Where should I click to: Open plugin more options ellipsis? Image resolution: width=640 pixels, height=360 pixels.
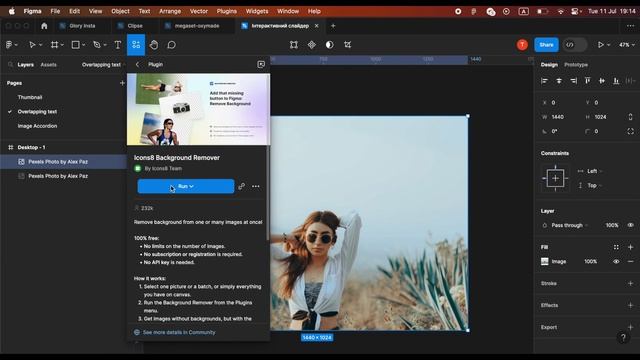(256, 186)
